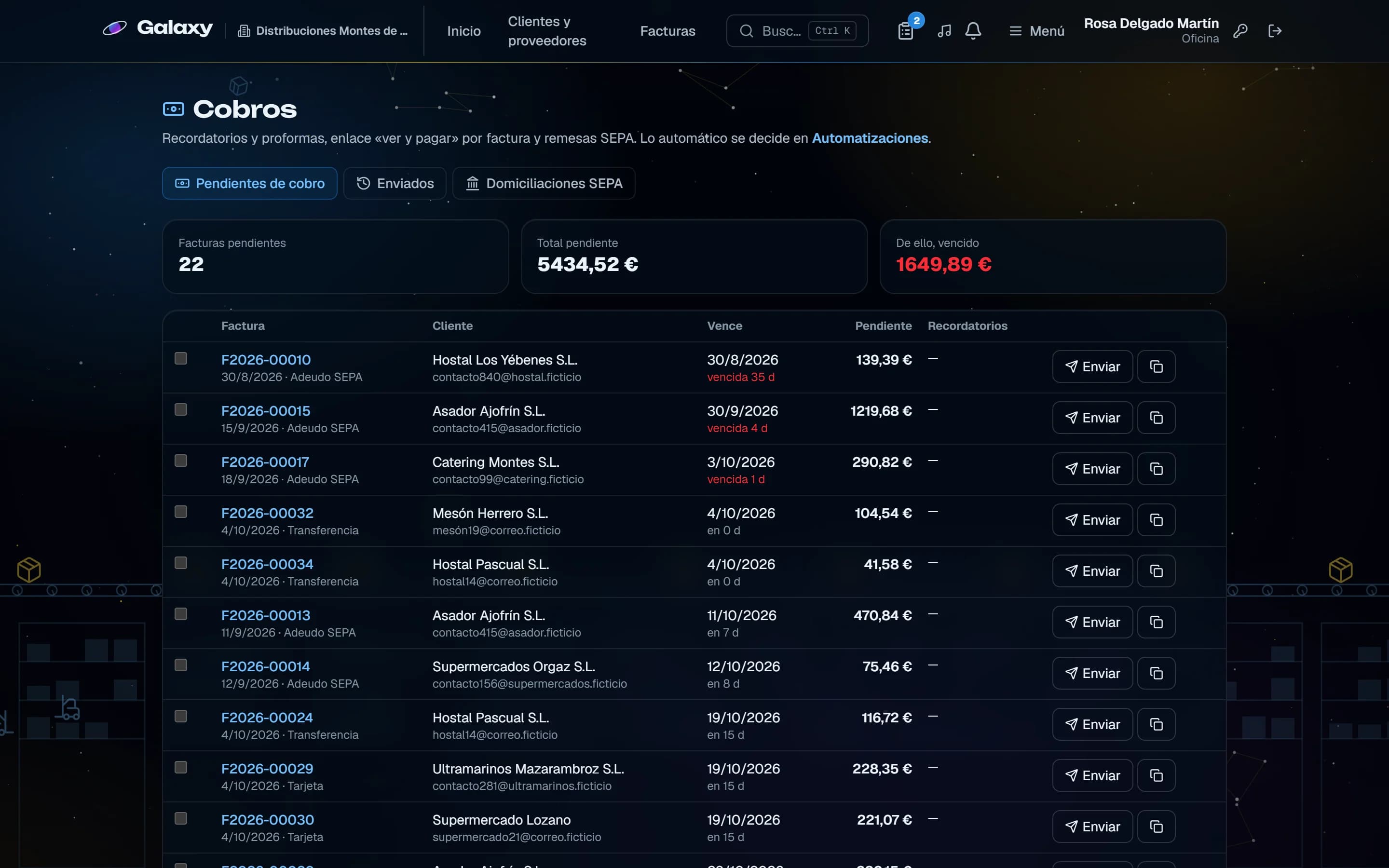Click Enviar for Supermercados Orgaz S.L.

click(1092, 673)
